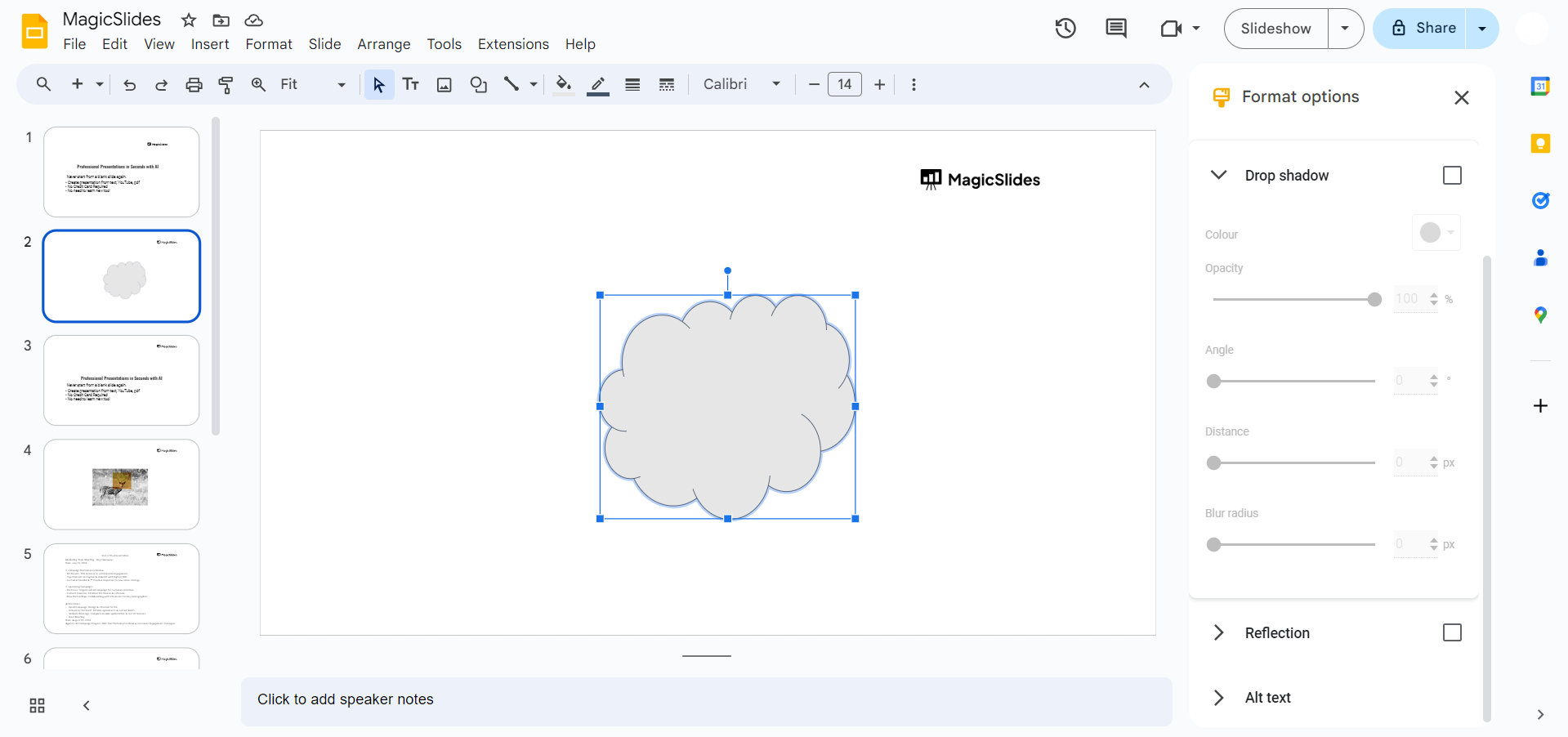Image resolution: width=1568 pixels, height=737 pixels.
Task: Open the insert shape tool
Action: (x=479, y=84)
